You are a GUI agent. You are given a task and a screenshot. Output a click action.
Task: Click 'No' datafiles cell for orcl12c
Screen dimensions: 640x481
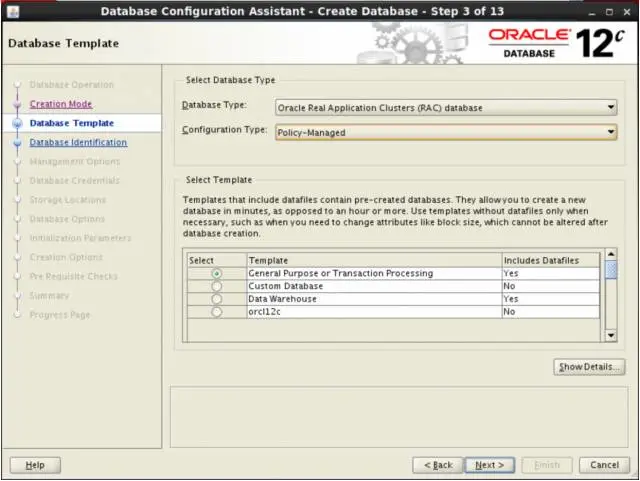pos(551,312)
